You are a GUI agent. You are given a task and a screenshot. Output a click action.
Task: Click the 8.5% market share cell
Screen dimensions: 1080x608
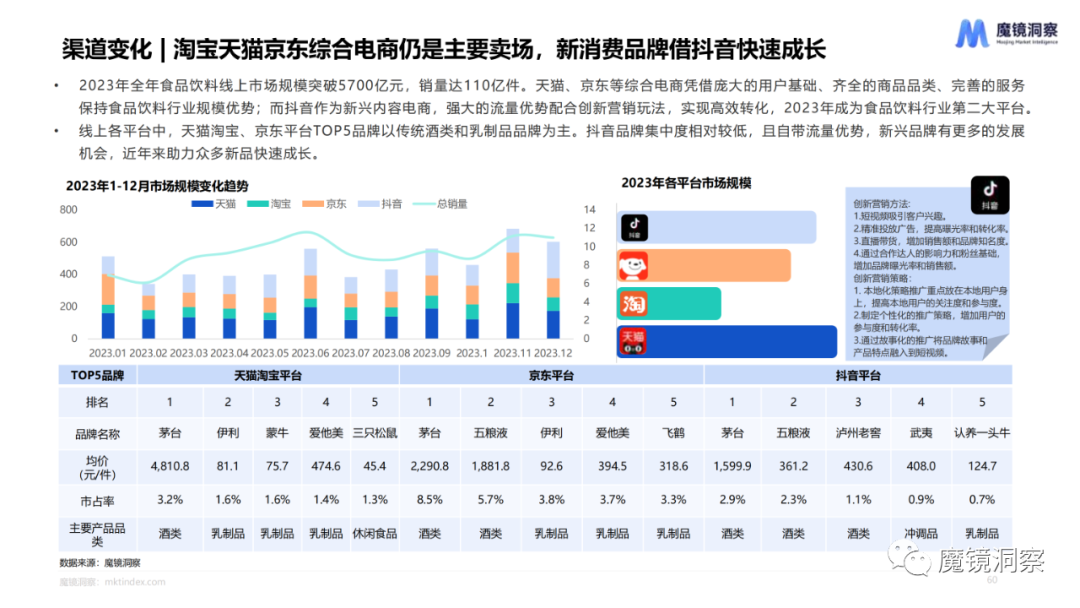pyautogui.click(x=429, y=500)
